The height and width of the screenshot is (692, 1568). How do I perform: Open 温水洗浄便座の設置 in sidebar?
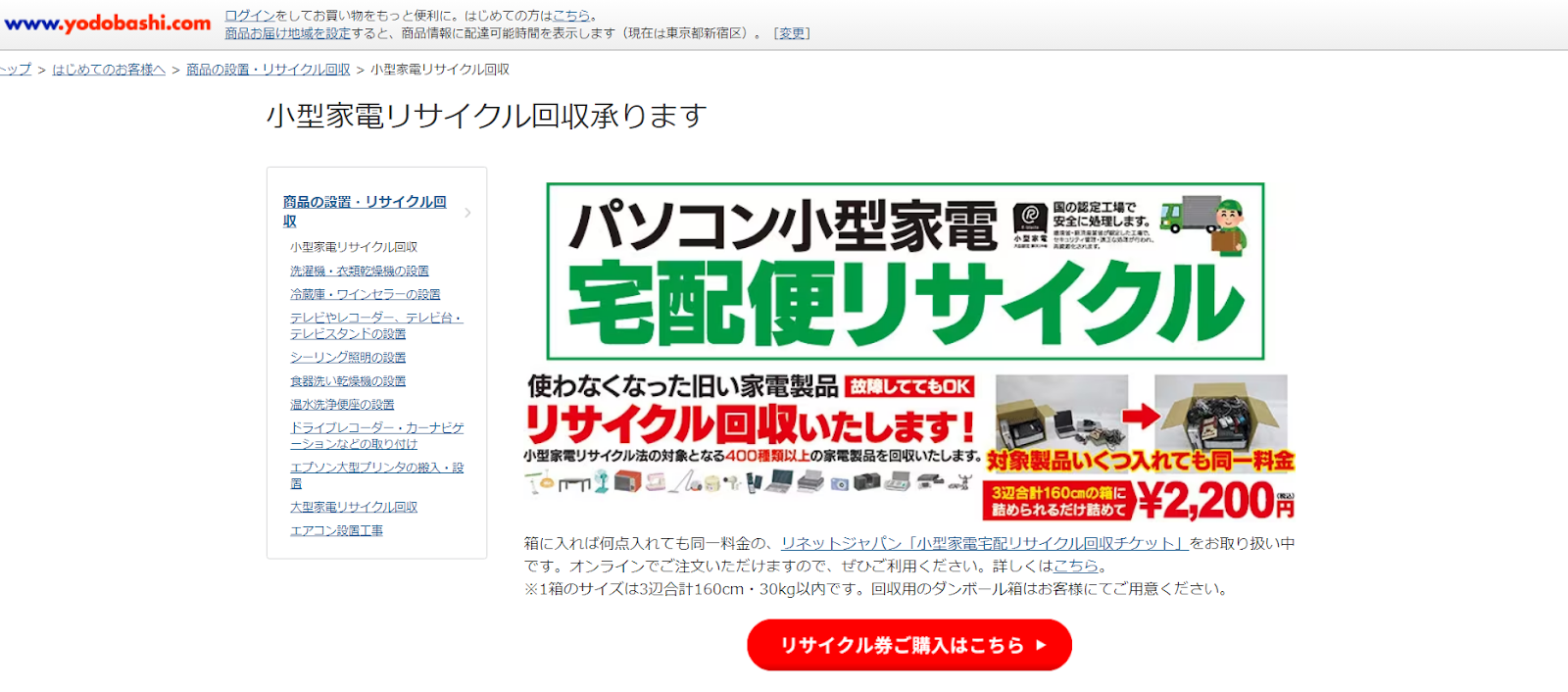point(342,405)
